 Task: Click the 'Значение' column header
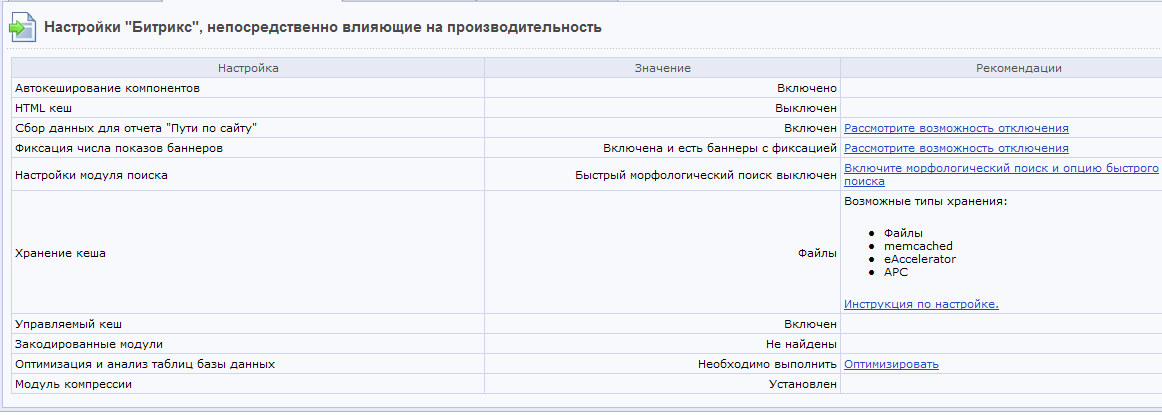[x=663, y=68]
